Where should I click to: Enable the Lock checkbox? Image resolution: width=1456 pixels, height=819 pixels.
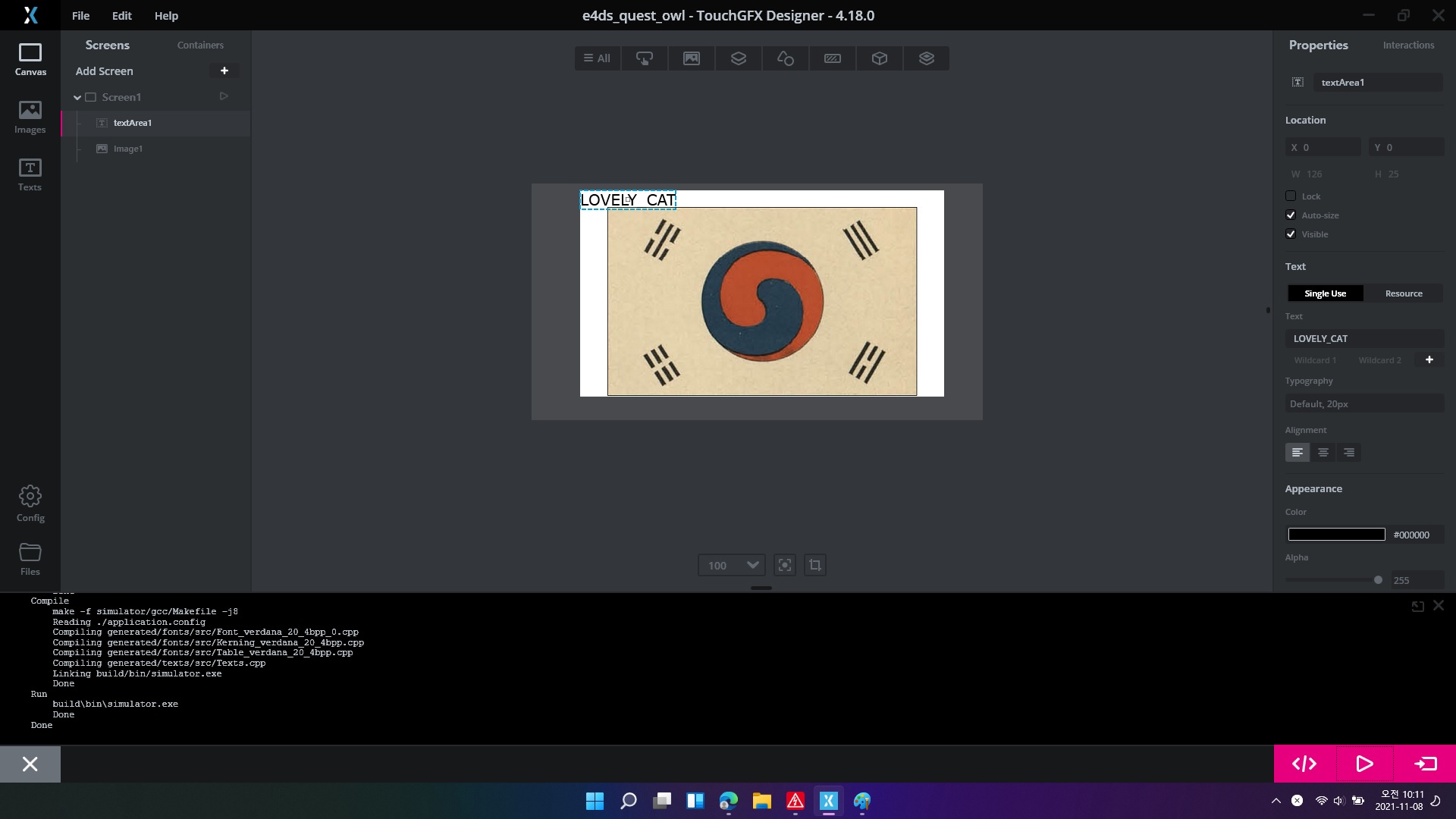click(1291, 196)
